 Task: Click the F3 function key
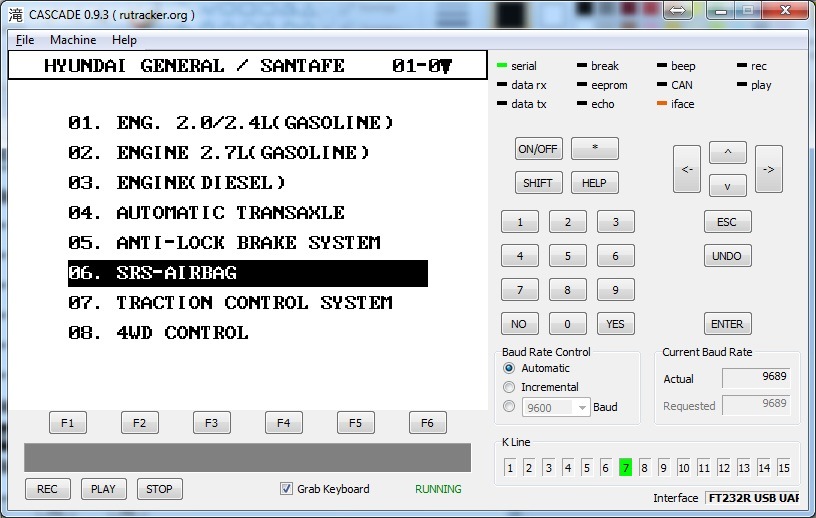pyautogui.click(x=211, y=423)
